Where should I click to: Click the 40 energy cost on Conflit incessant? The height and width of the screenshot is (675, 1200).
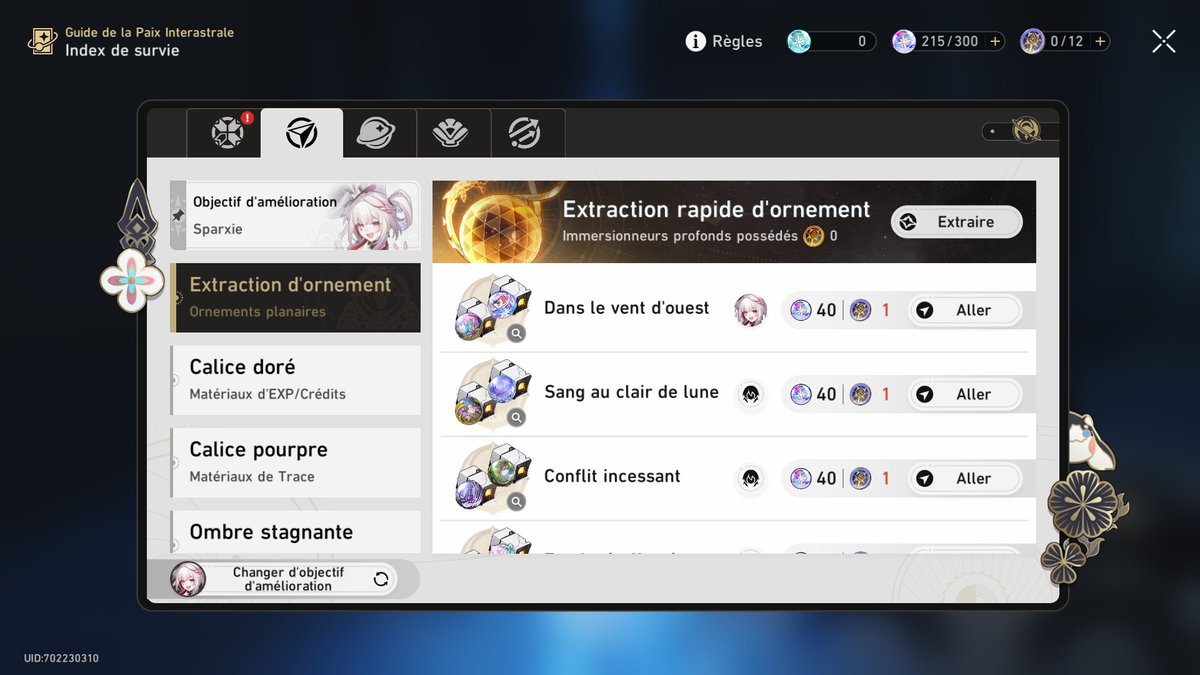point(814,478)
